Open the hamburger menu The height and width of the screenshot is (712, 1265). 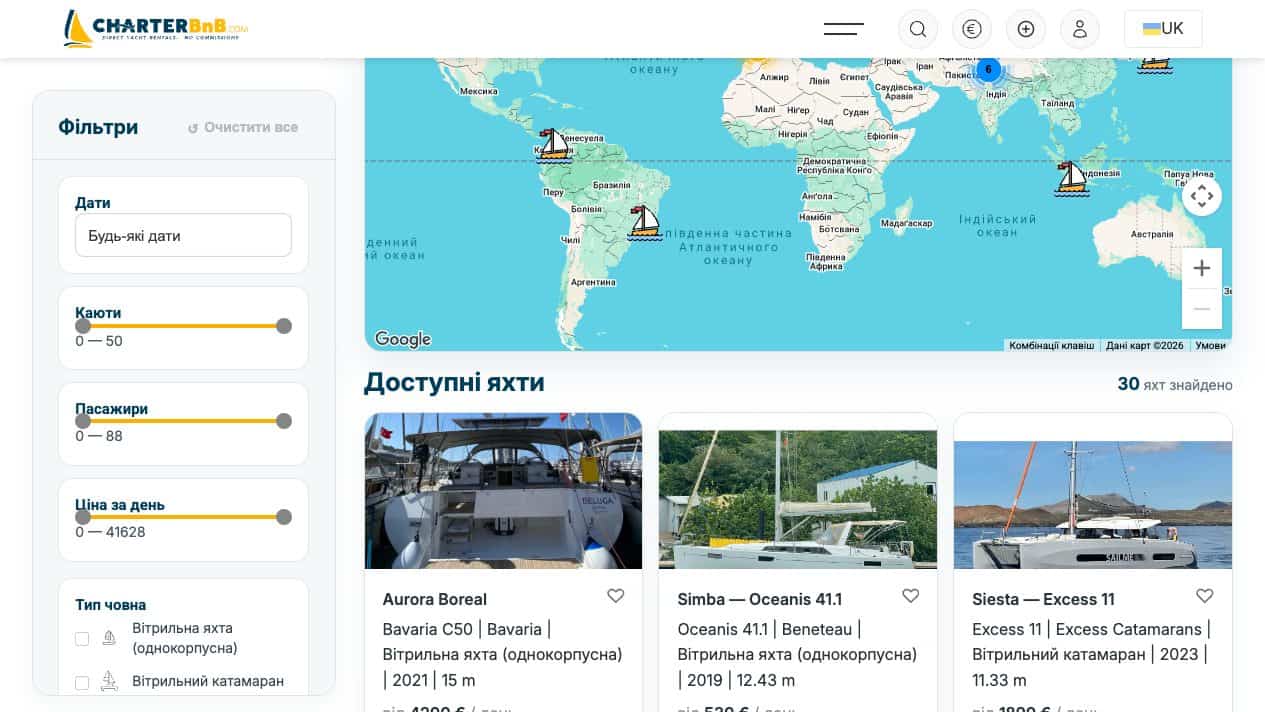844,29
